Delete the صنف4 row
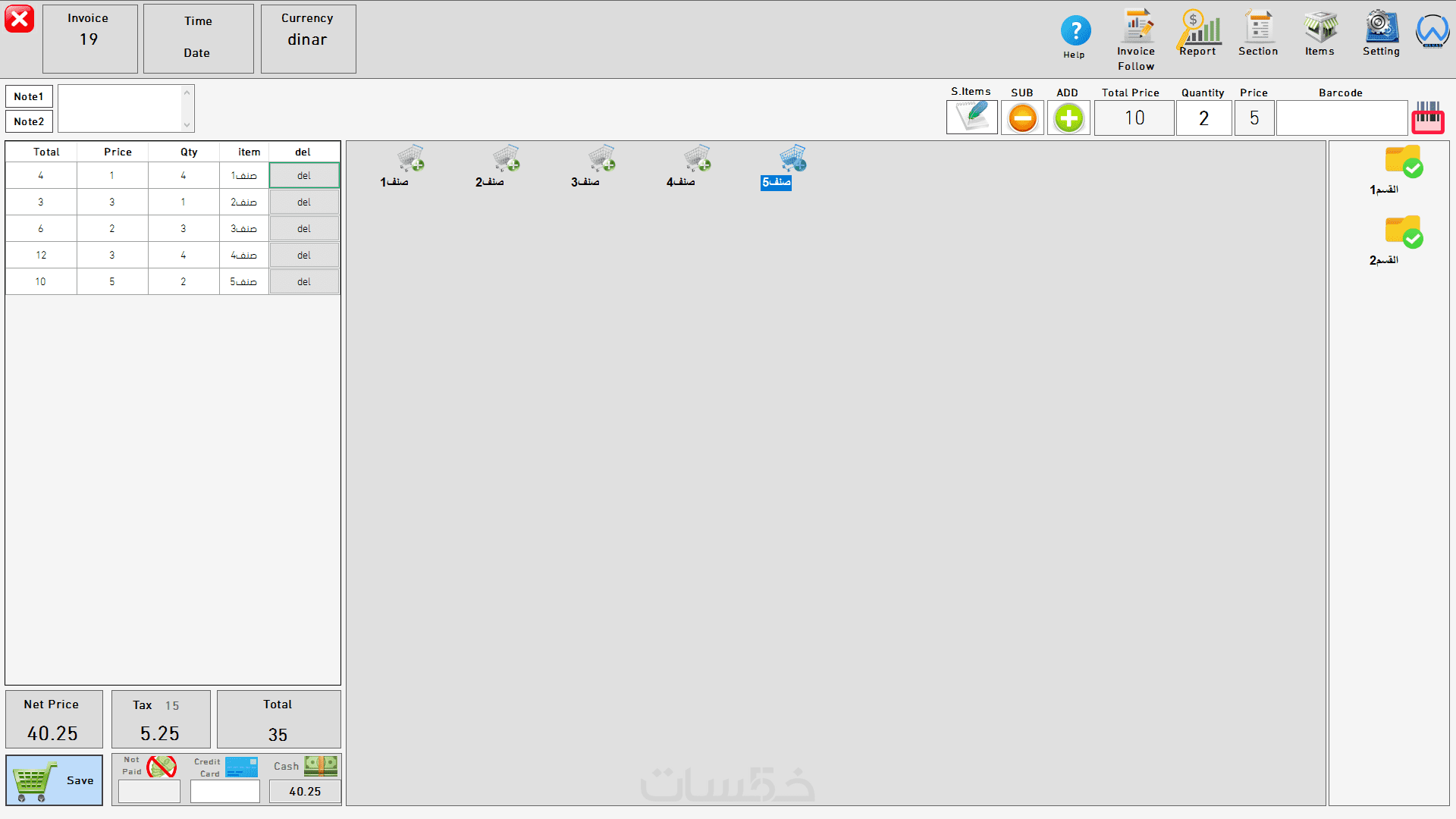1456x819 pixels. [304, 256]
